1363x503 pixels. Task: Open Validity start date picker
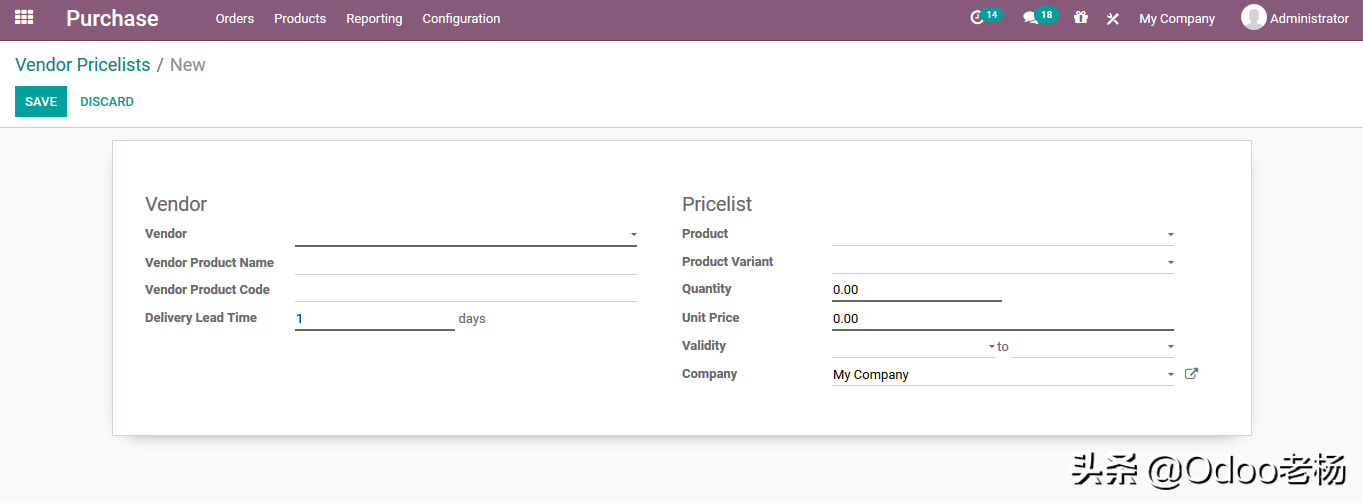pos(911,347)
